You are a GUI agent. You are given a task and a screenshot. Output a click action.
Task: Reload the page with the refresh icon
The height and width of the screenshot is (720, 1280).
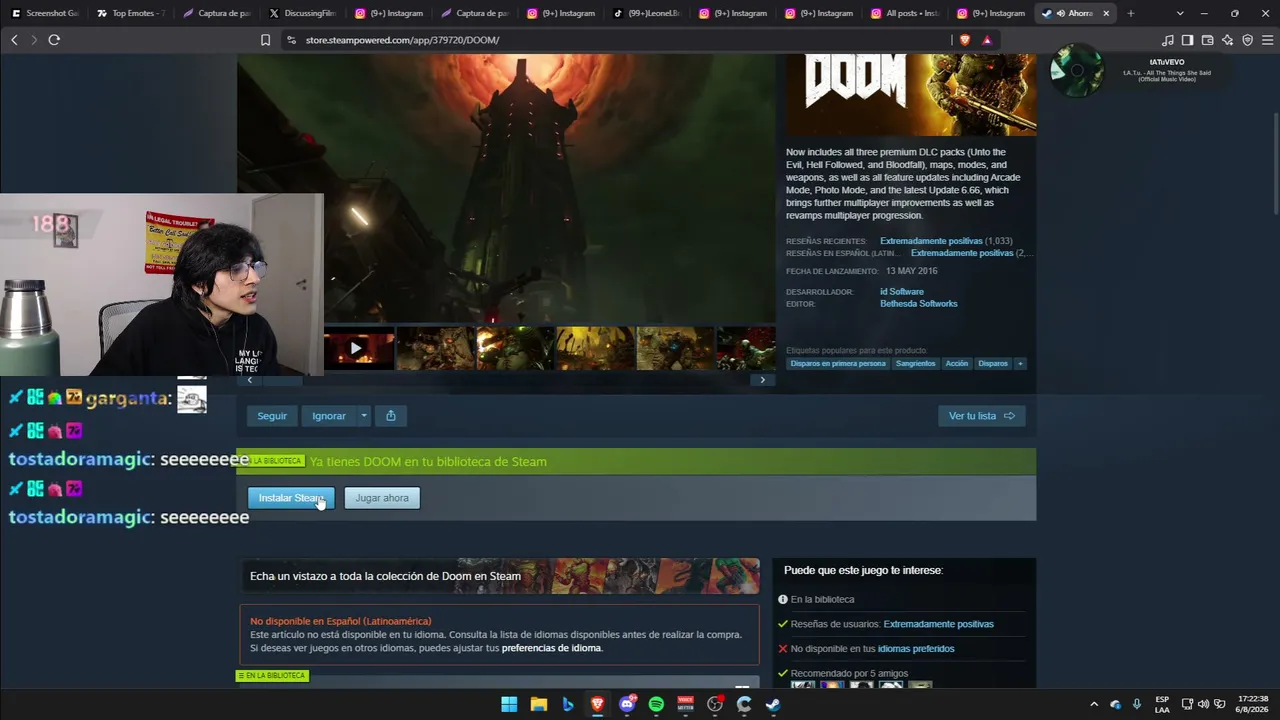(x=54, y=40)
